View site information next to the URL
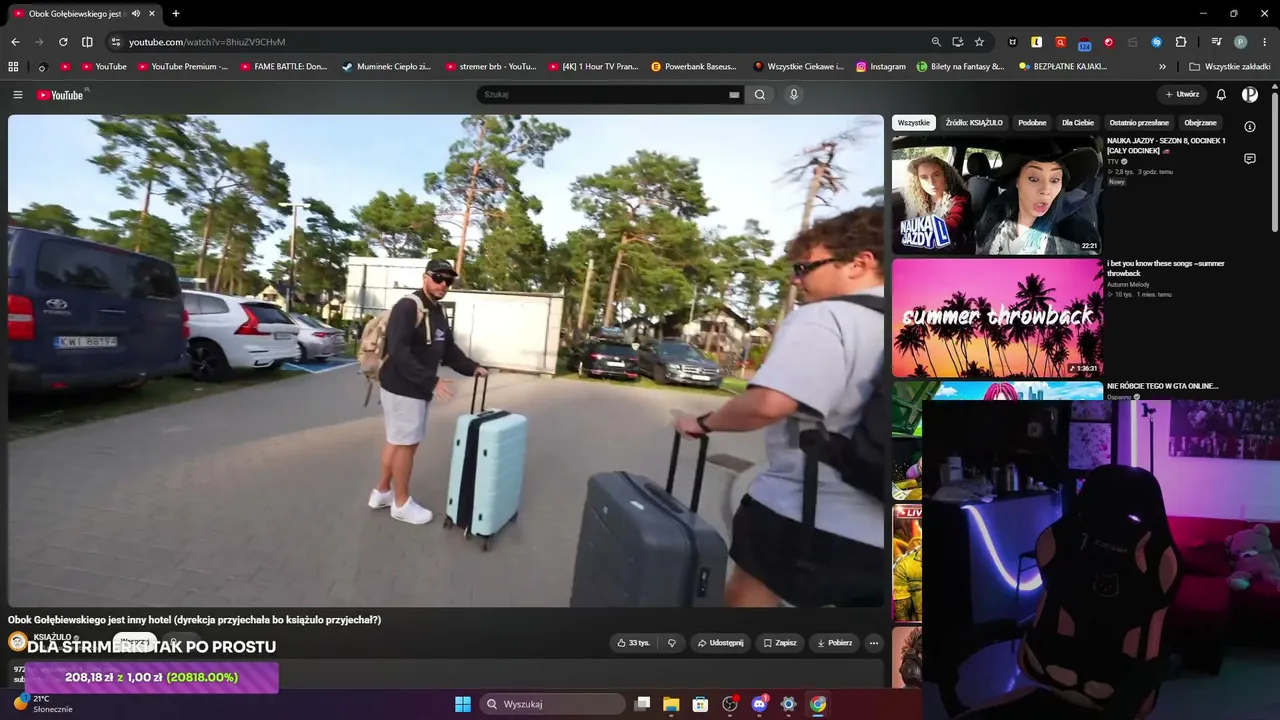The image size is (1280, 720). (x=116, y=42)
